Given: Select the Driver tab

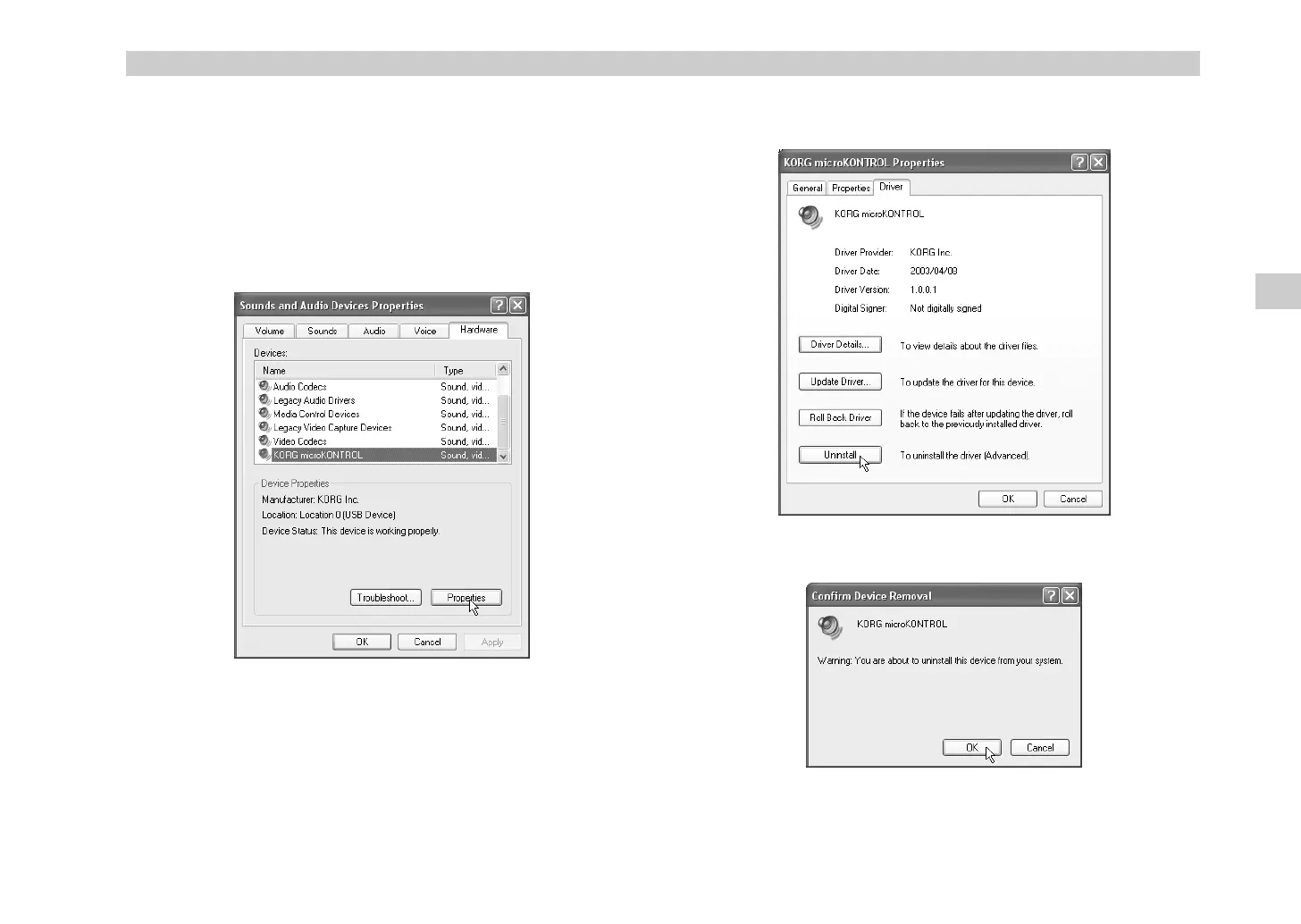Looking at the screenshot, I should (891, 187).
